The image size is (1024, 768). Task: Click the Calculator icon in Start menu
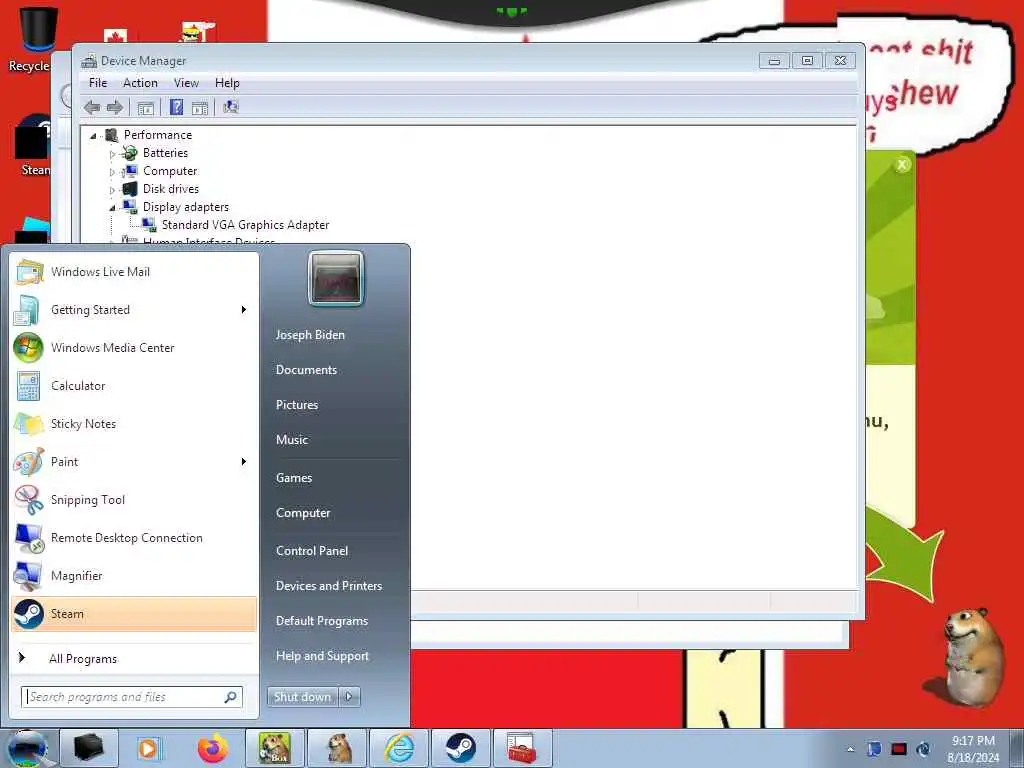[29, 386]
